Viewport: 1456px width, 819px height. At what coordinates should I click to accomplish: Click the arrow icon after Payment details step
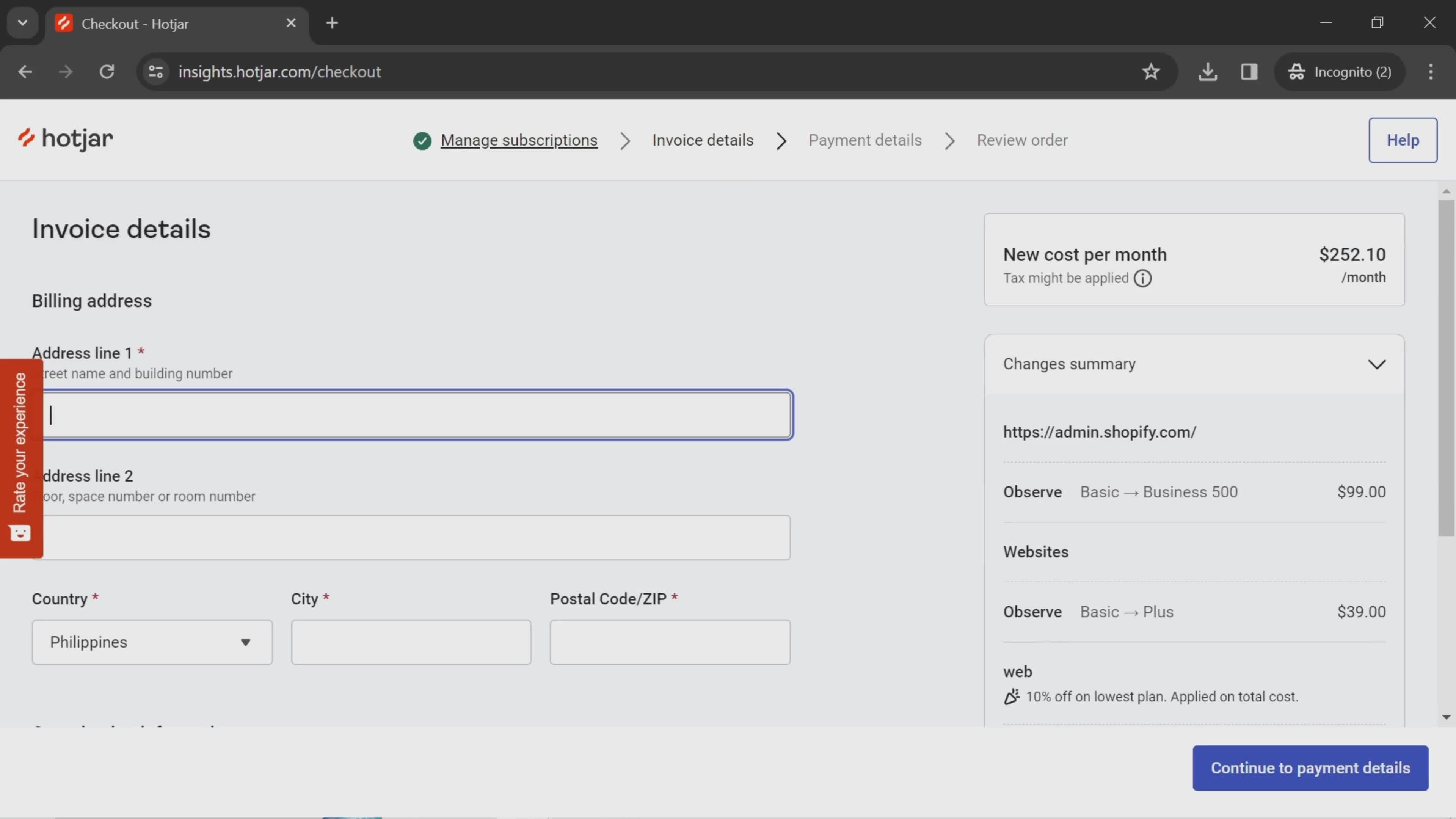click(x=949, y=140)
